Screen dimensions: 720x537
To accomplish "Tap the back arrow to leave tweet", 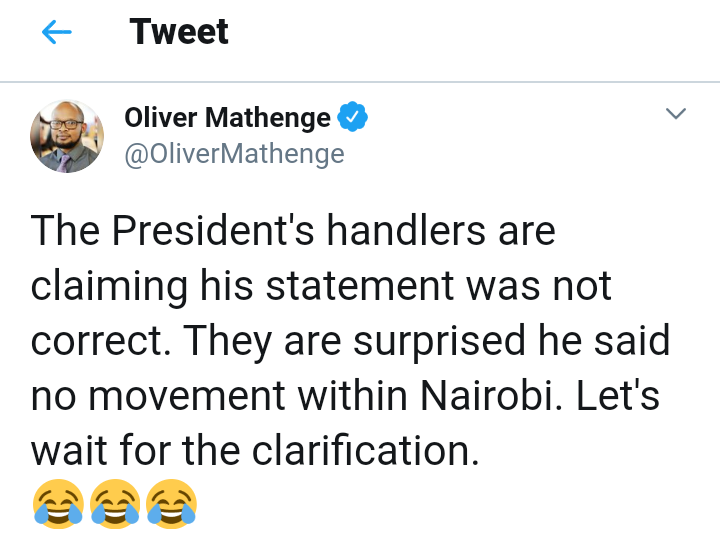I will [x=57, y=33].
